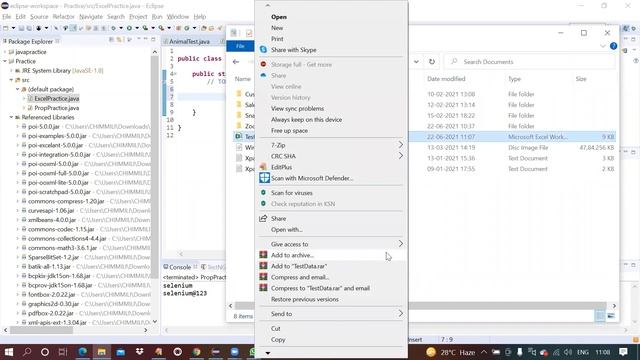Click Explorer horizontal scrollbar right arrow
640x360 pixels.
pyautogui.click(x=614, y=306)
